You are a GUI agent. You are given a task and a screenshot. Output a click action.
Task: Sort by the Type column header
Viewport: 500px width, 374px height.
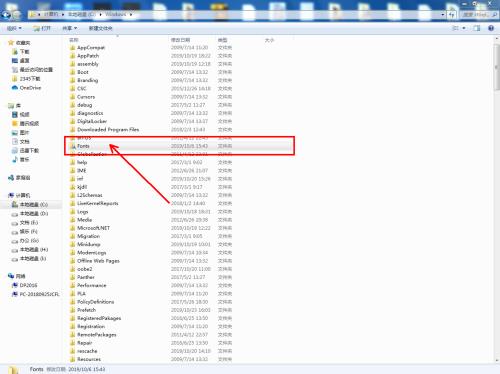click(x=222, y=40)
